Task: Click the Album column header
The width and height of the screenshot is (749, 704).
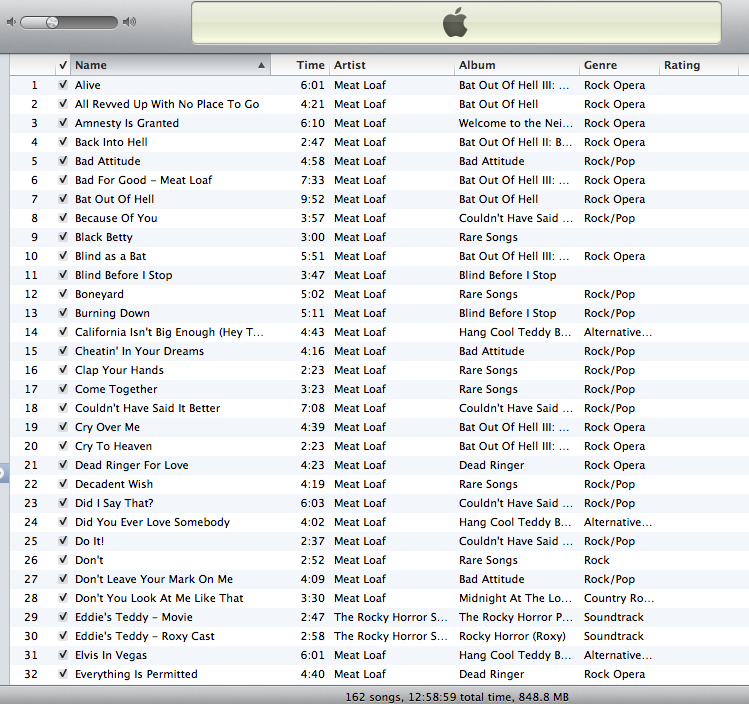Action: coord(515,65)
